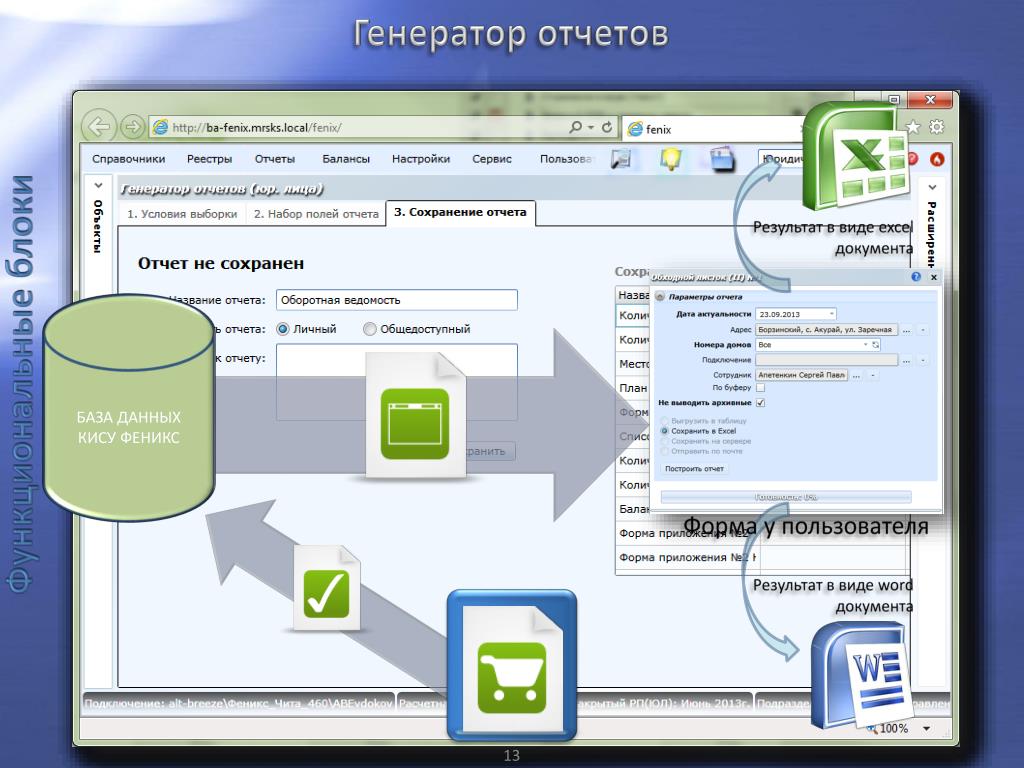Open the Справочники menu
This screenshot has height=768, width=1024.
[x=129, y=159]
